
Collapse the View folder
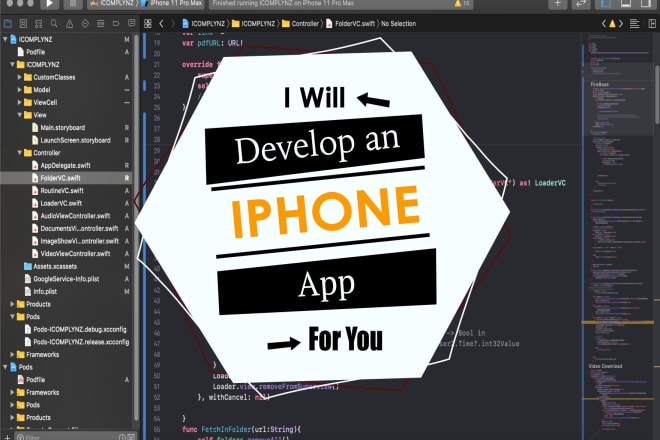click(x=19, y=115)
